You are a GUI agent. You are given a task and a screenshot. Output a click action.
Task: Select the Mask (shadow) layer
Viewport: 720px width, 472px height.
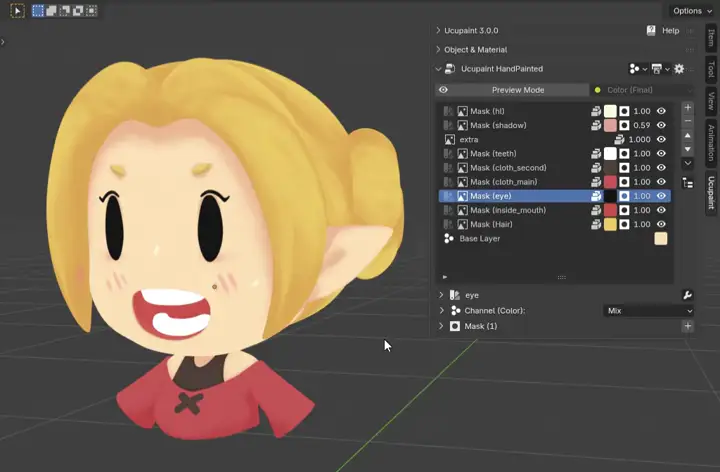pyautogui.click(x=555, y=125)
